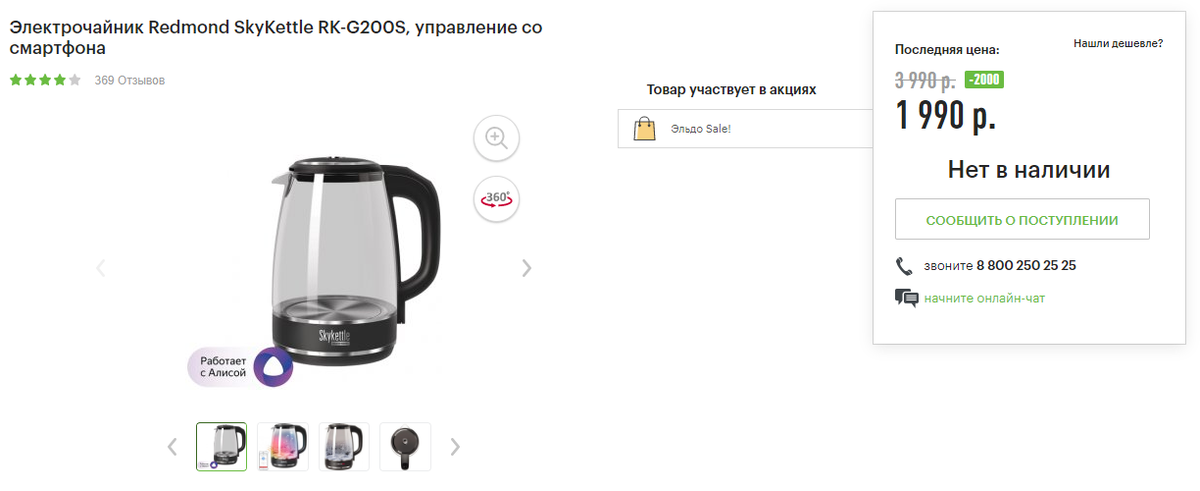Open the Нашли дешевле? link
The image size is (1200, 491).
tap(1118, 44)
